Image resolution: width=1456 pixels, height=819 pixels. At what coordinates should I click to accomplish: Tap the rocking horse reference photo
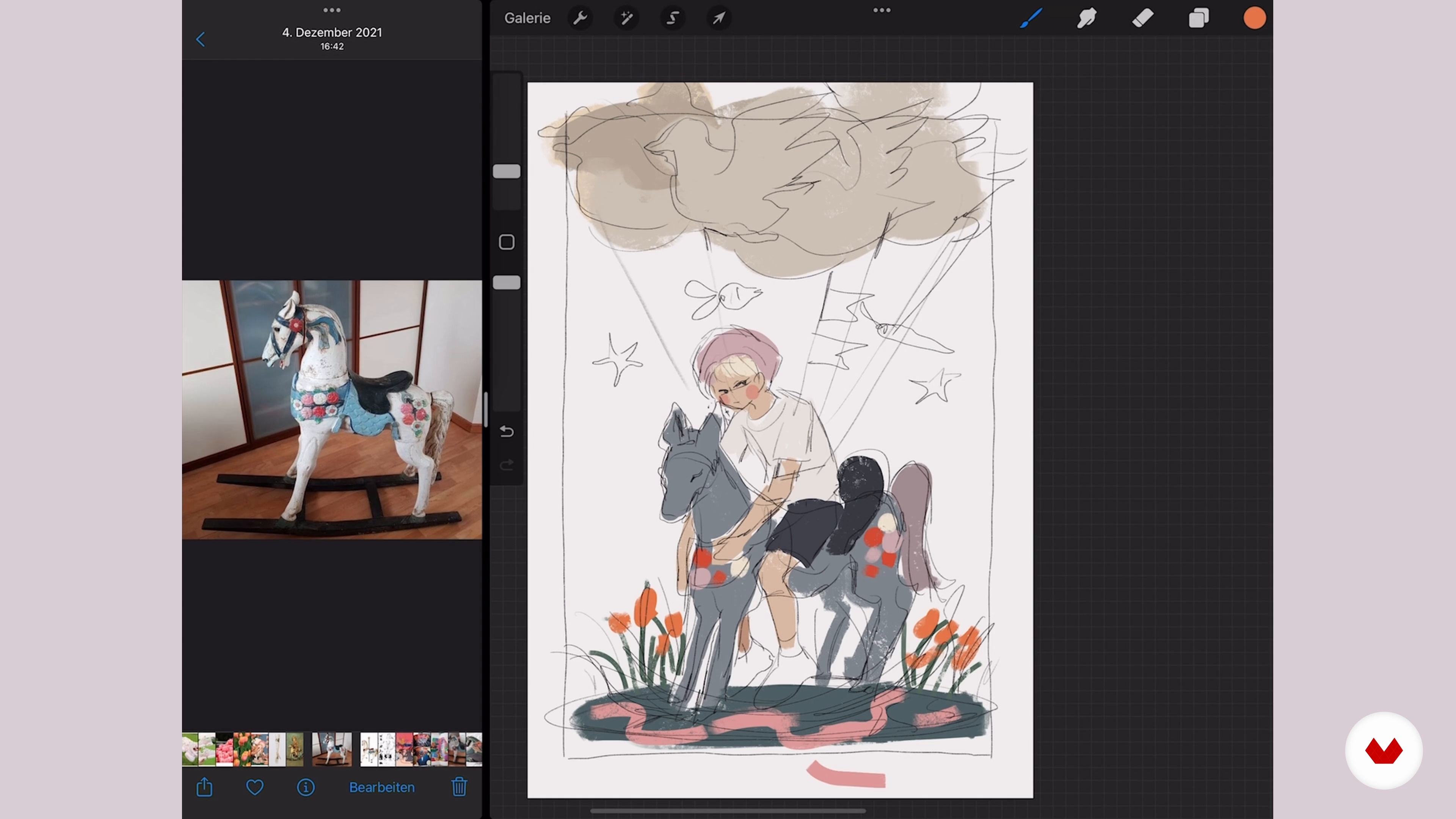click(x=332, y=410)
